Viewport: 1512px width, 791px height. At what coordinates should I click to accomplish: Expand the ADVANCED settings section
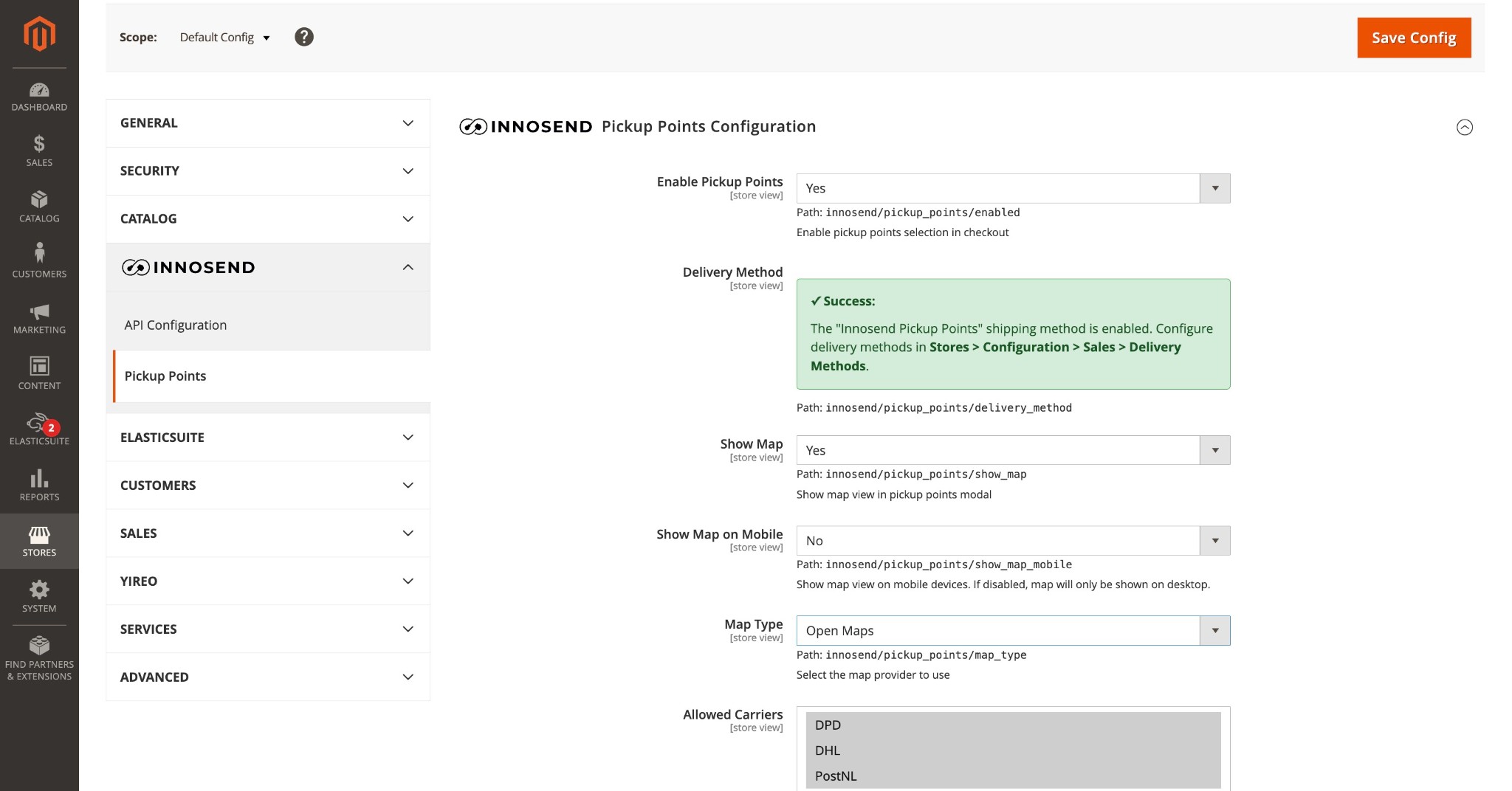[x=267, y=677]
